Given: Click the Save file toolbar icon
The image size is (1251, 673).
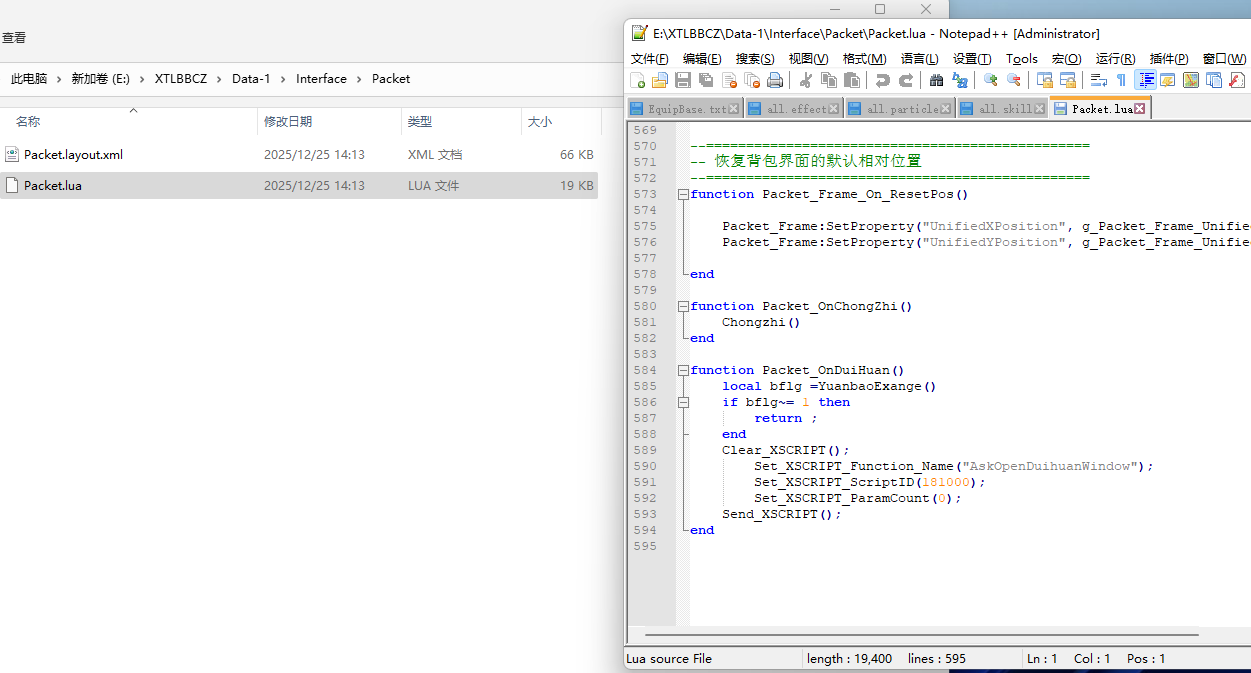Looking at the screenshot, I should tap(683, 80).
